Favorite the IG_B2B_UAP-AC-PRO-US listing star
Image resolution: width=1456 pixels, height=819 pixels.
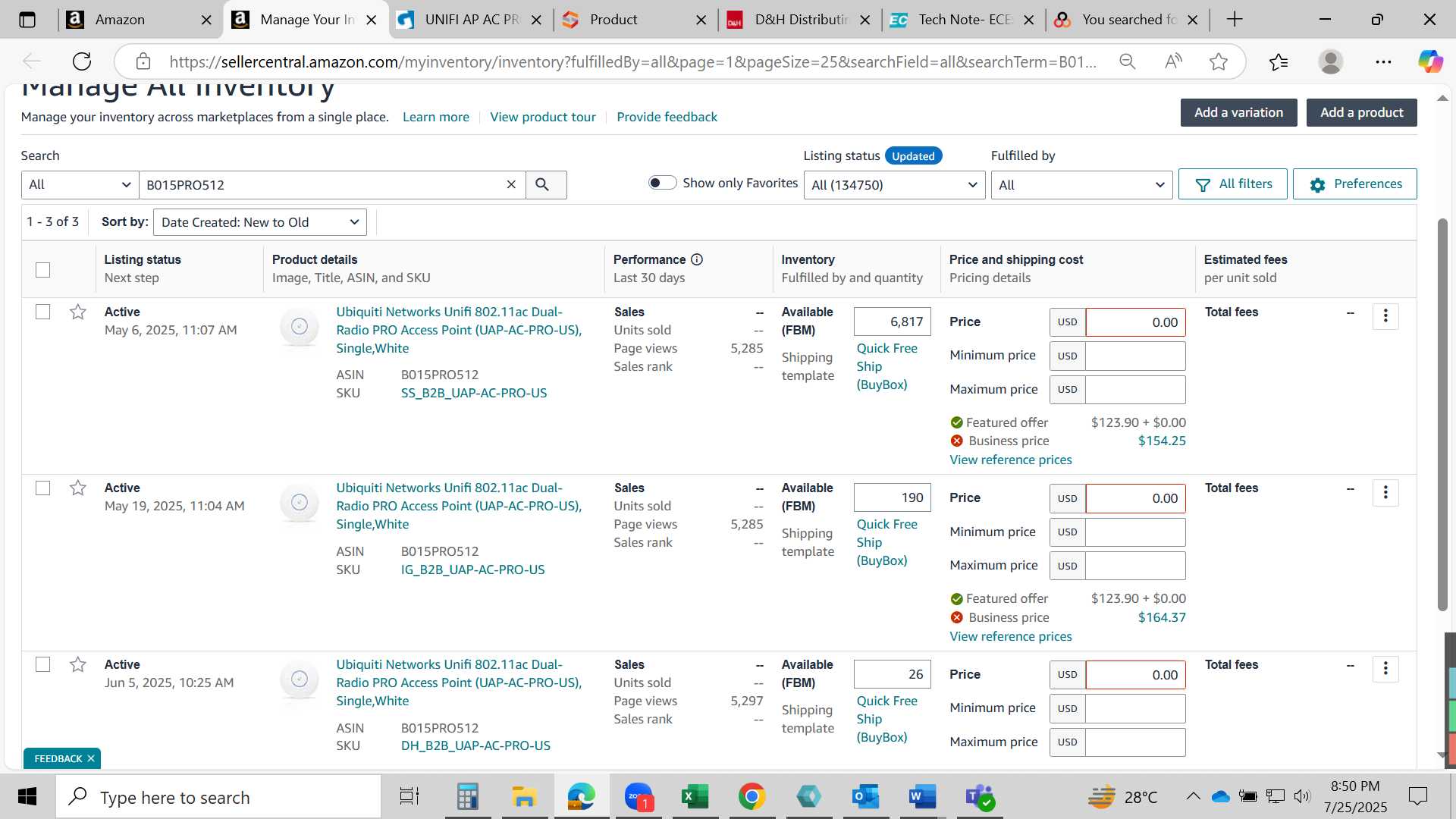tap(77, 488)
